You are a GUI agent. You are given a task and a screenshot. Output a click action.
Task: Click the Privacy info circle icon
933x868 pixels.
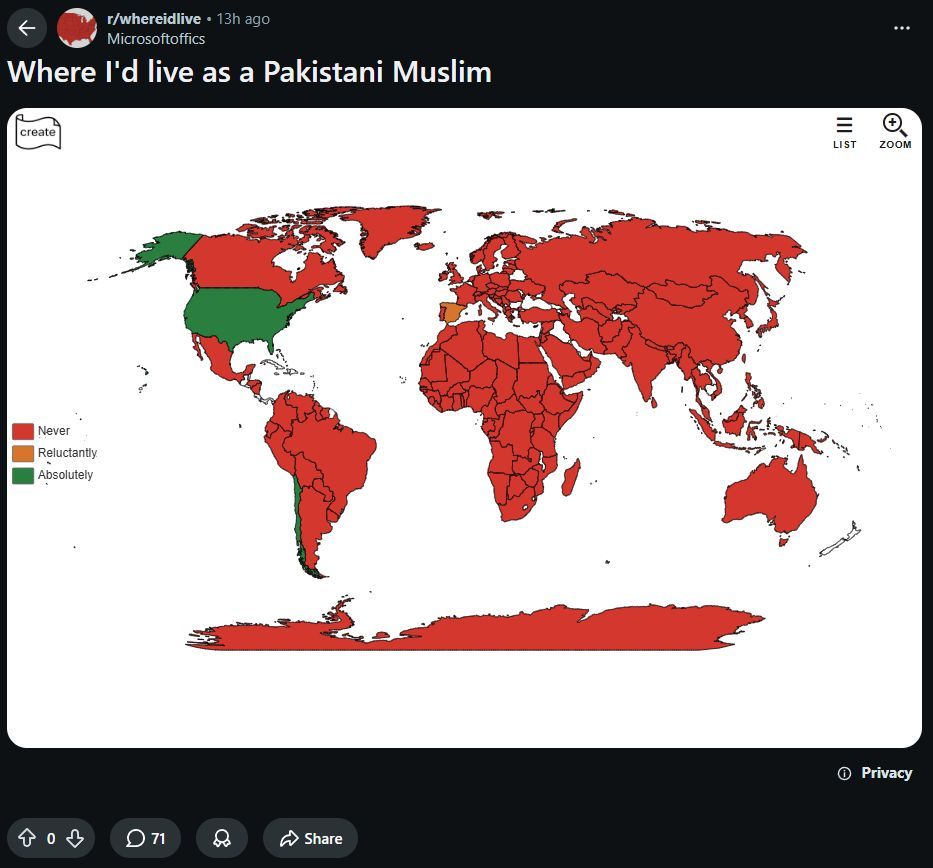pyautogui.click(x=844, y=773)
